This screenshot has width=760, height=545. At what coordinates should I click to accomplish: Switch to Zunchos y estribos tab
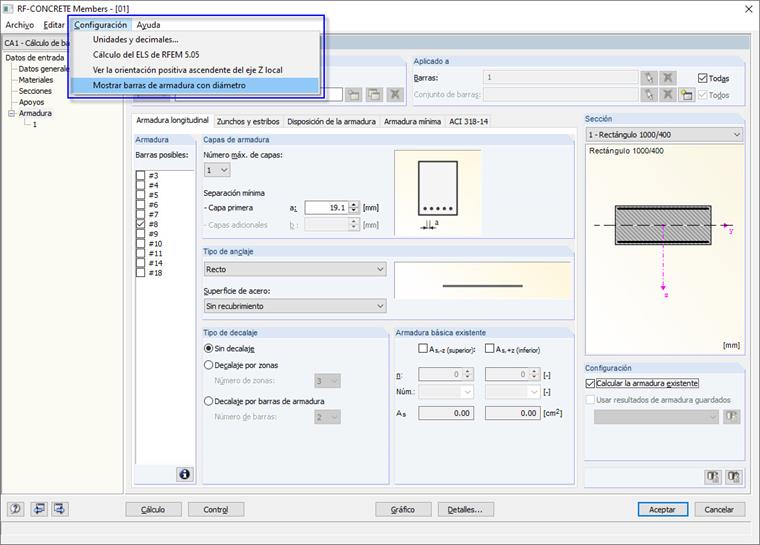coord(248,121)
